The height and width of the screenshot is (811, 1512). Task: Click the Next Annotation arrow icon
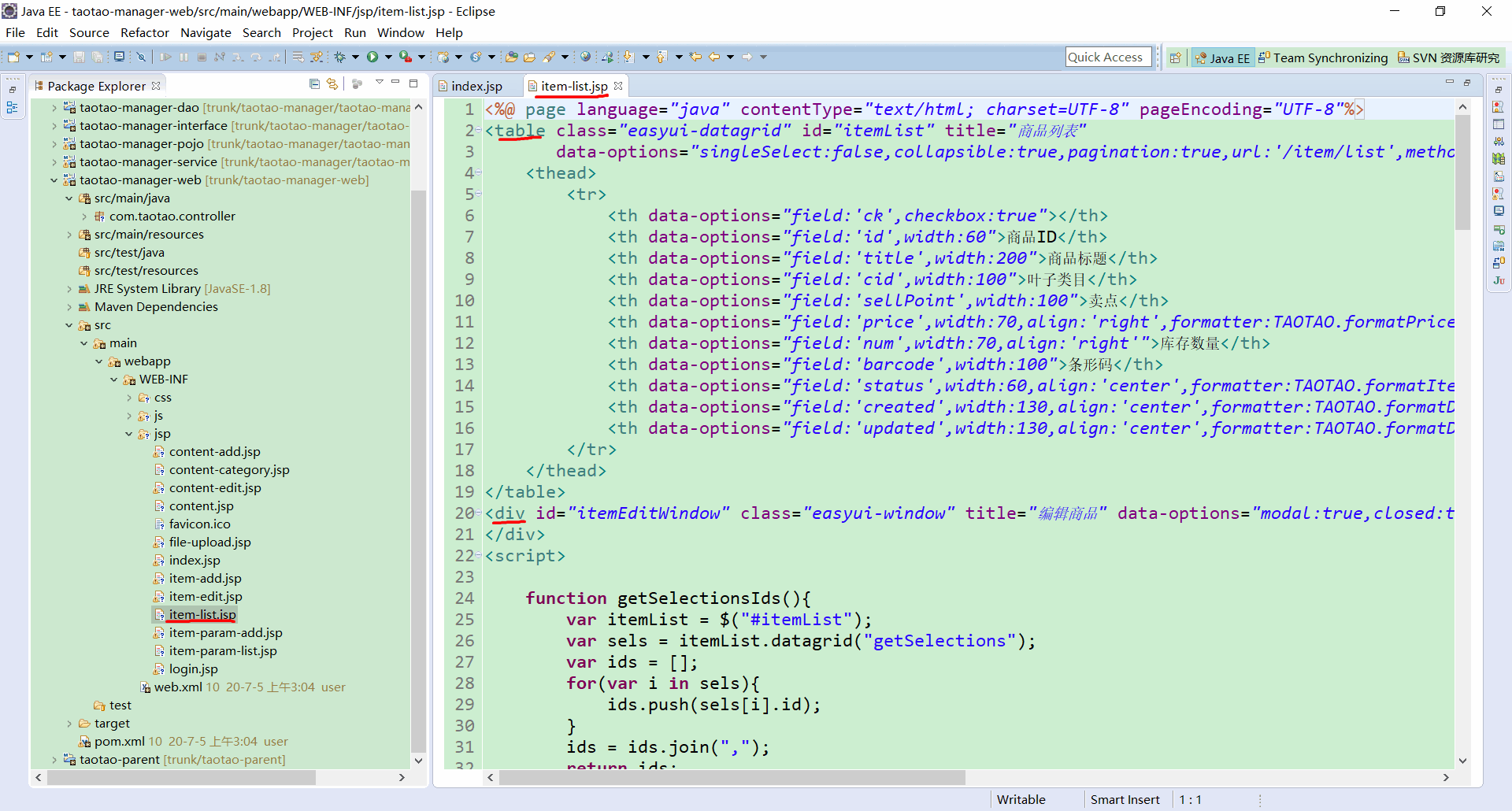pyautogui.click(x=628, y=57)
